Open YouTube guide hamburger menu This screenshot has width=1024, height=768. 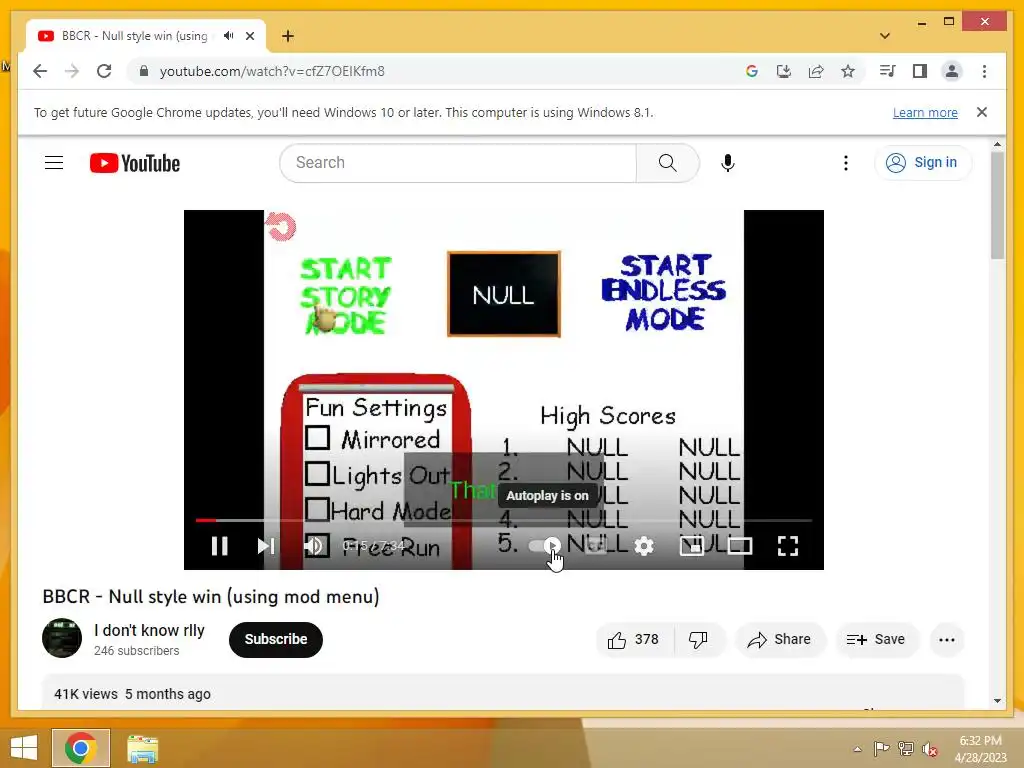54,163
